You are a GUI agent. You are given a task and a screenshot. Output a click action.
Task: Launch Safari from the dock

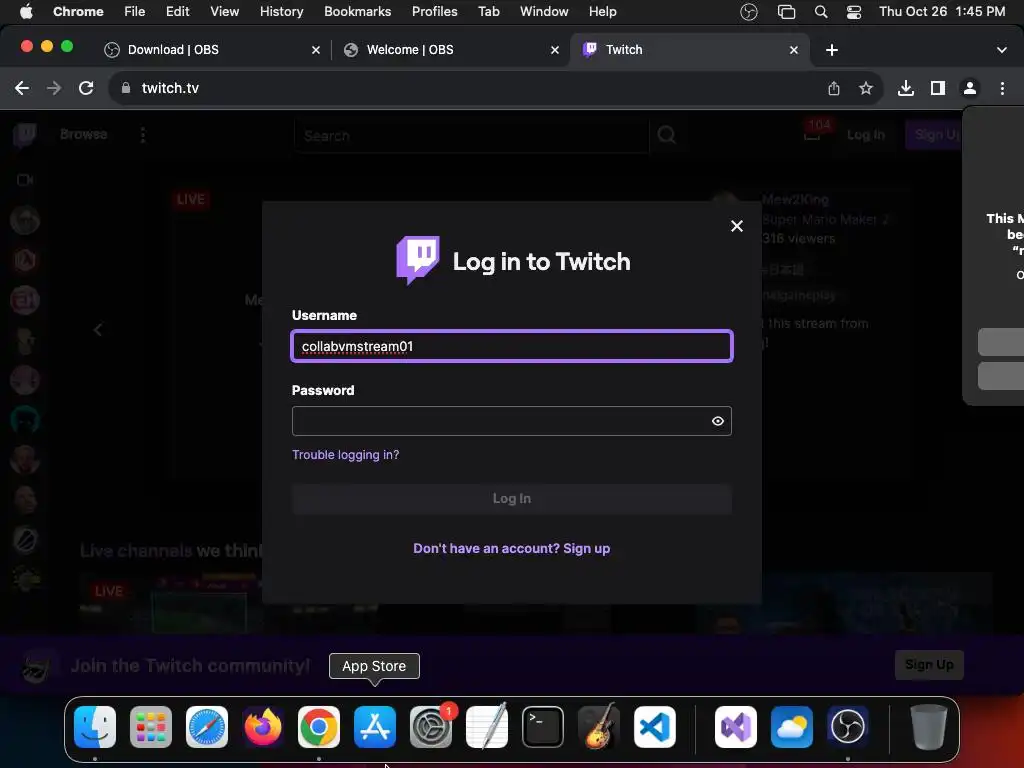[207, 726]
